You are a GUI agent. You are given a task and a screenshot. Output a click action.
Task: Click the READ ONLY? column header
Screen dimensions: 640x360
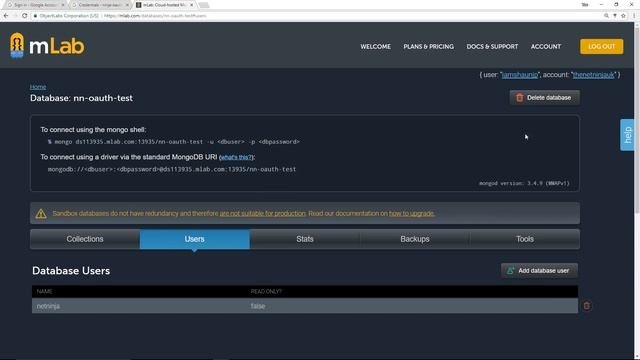(266, 291)
